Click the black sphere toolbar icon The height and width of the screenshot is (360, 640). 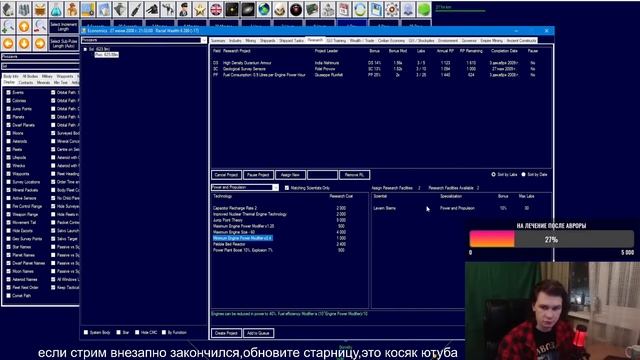pyautogui.click(x=296, y=9)
